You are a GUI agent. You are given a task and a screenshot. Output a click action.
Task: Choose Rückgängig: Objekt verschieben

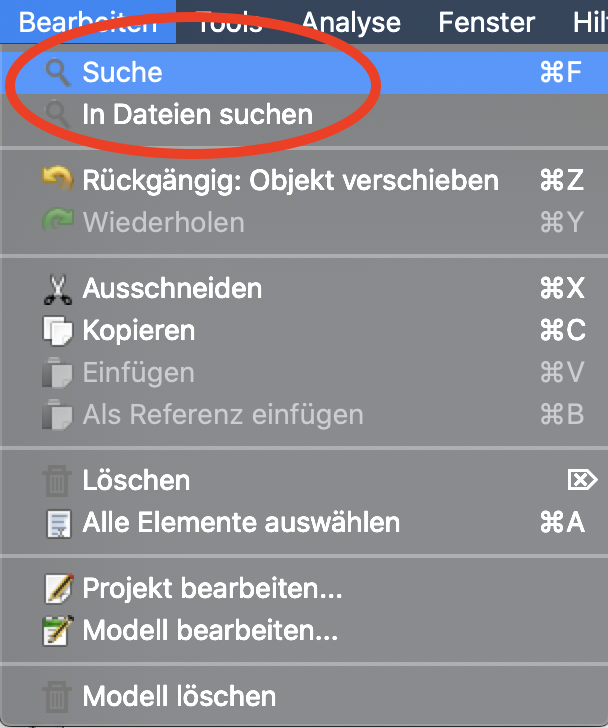click(304, 180)
